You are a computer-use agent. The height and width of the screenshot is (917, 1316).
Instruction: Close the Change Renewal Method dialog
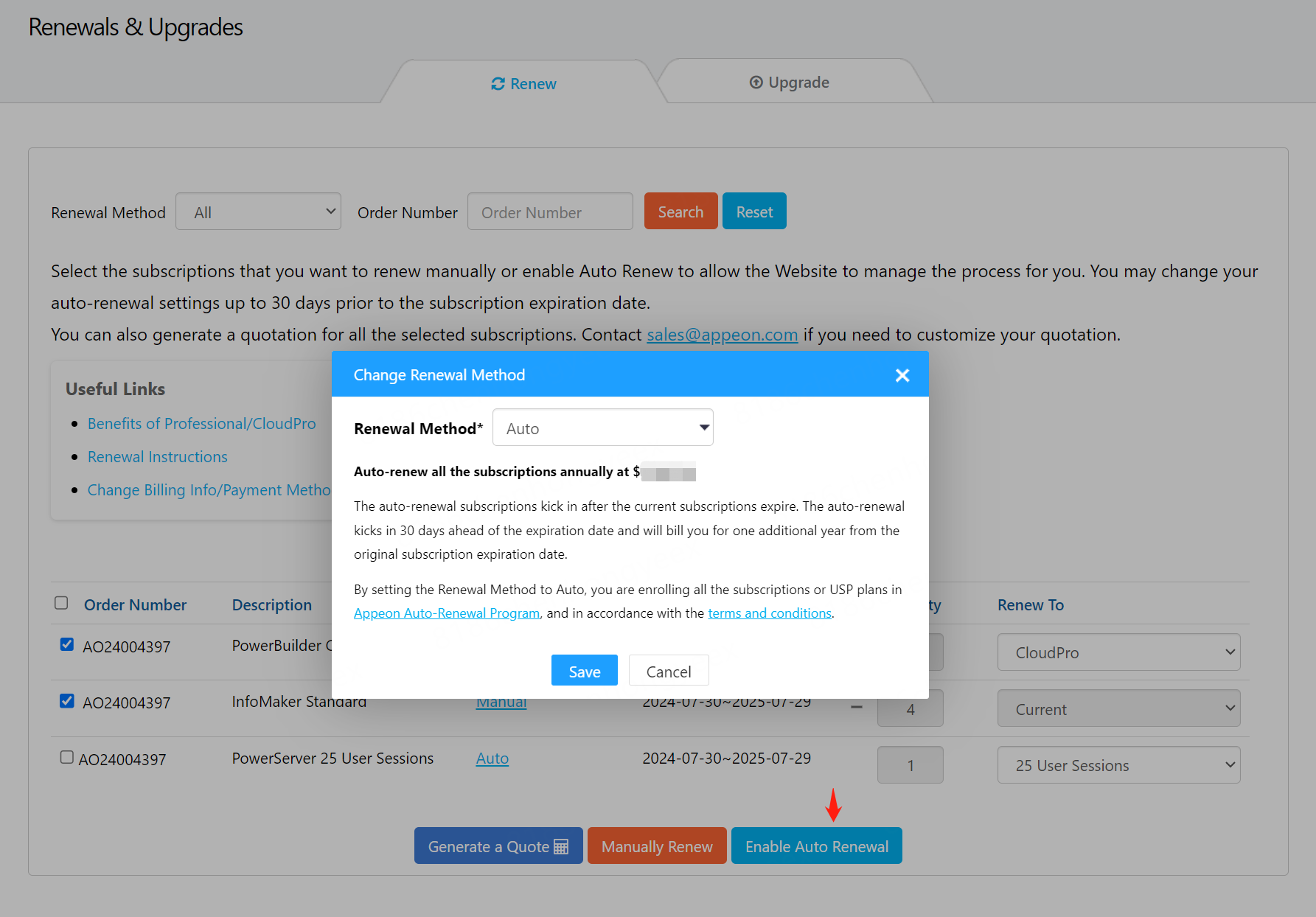click(902, 375)
